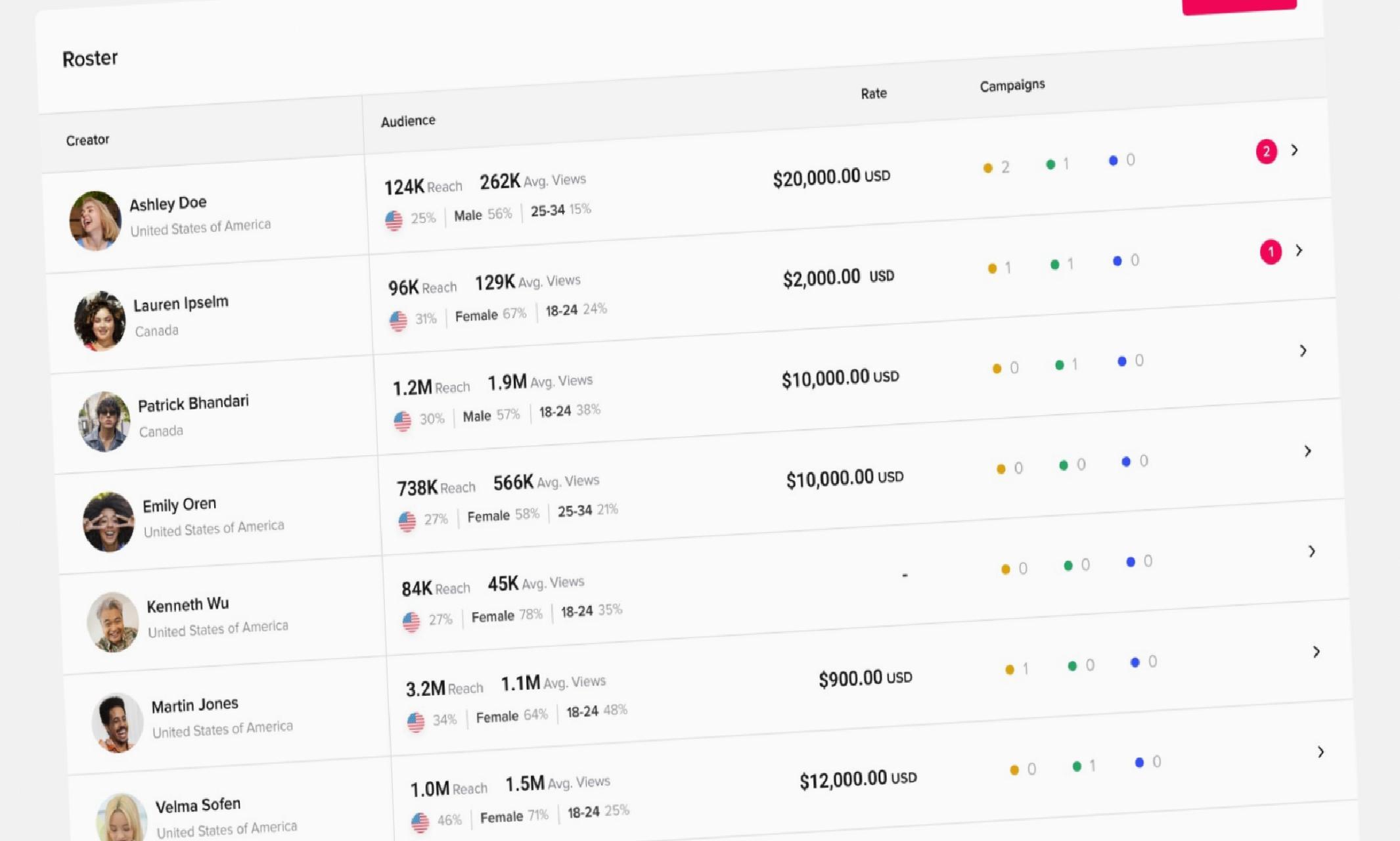
Task: Click blue campaign dot in Kenneth Wu's row
Action: coord(1131,562)
